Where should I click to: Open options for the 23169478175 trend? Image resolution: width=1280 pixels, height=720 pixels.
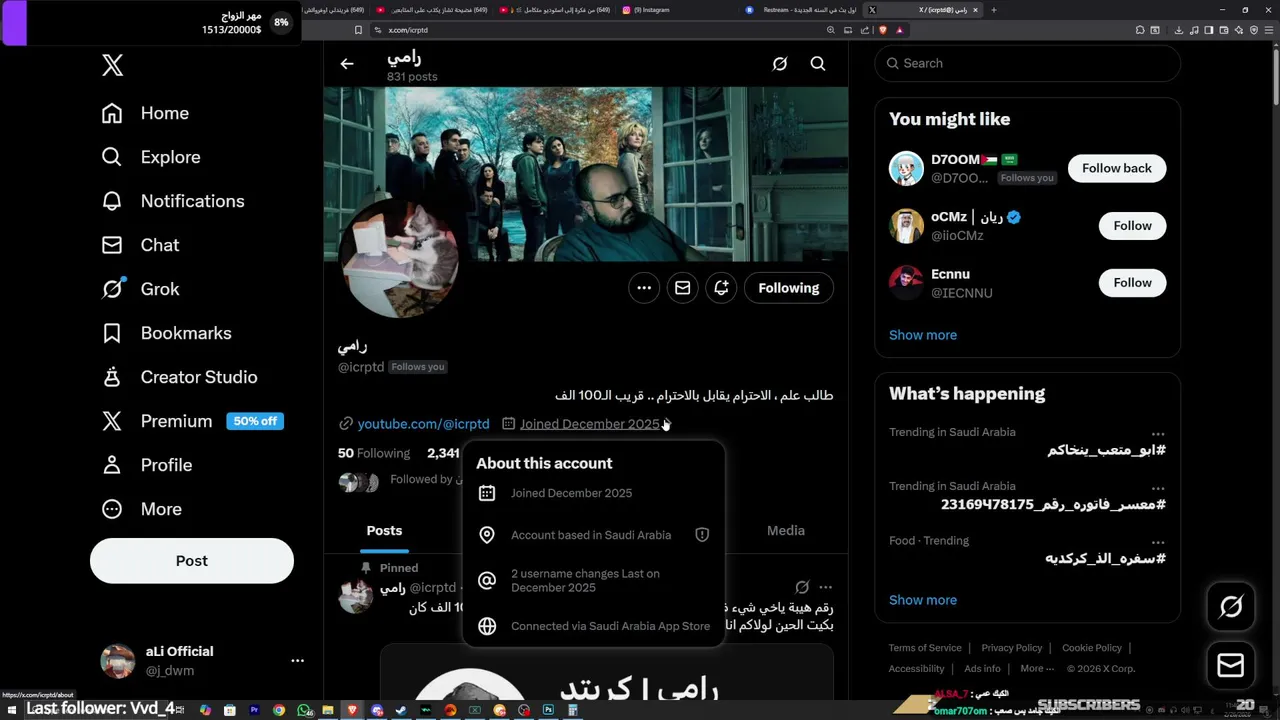point(1158,488)
